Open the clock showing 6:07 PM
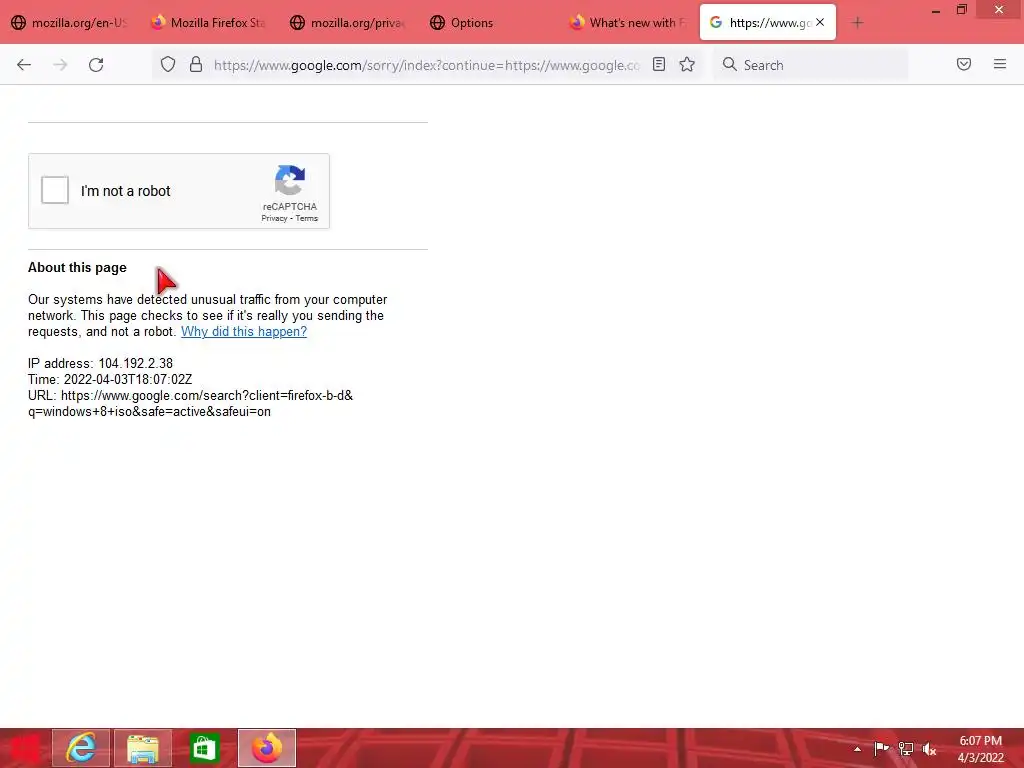 (x=980, y=749)
